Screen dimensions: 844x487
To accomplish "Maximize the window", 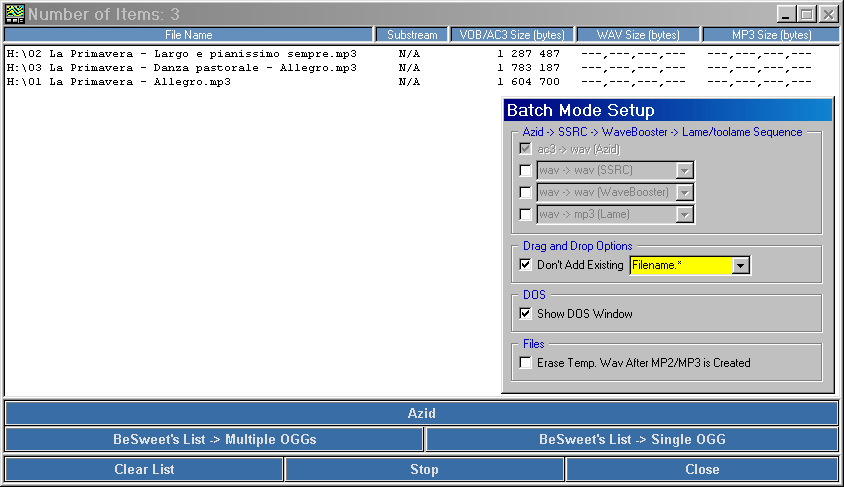I will click(806, 15).
